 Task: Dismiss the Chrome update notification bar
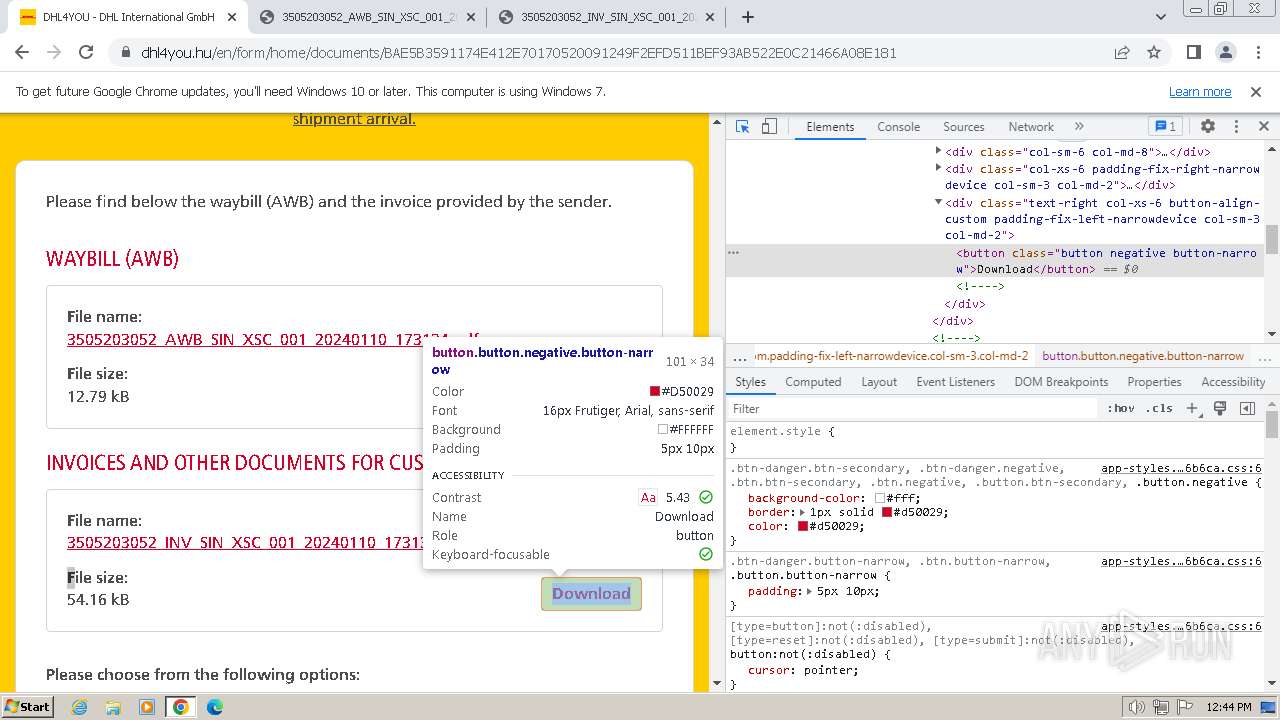1256,91
